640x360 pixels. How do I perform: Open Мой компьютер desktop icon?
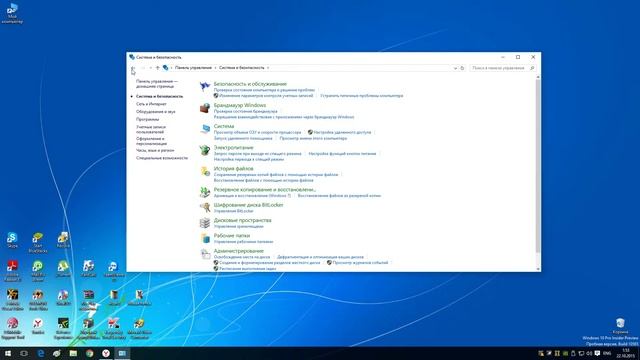click(12, 13)
